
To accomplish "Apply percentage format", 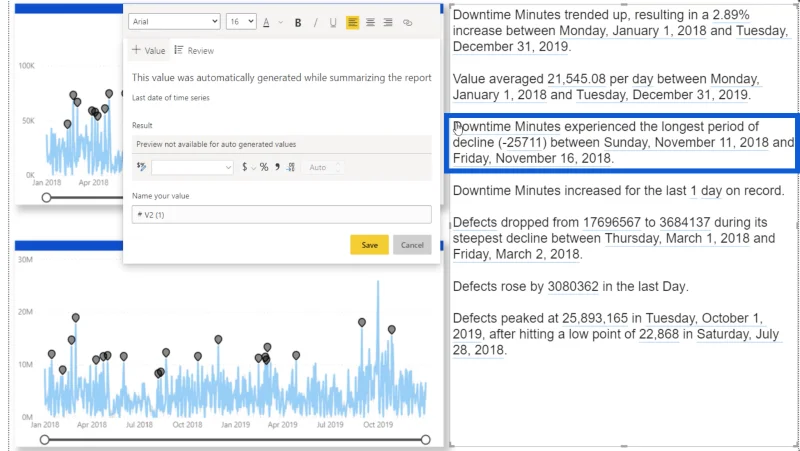I will point(264,167).
